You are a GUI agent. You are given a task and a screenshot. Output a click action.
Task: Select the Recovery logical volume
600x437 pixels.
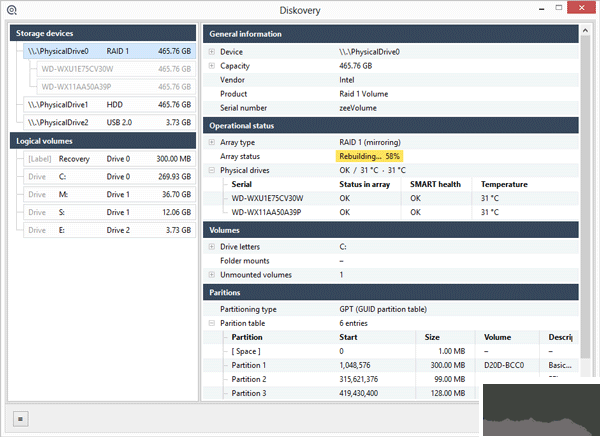[105, 159]
